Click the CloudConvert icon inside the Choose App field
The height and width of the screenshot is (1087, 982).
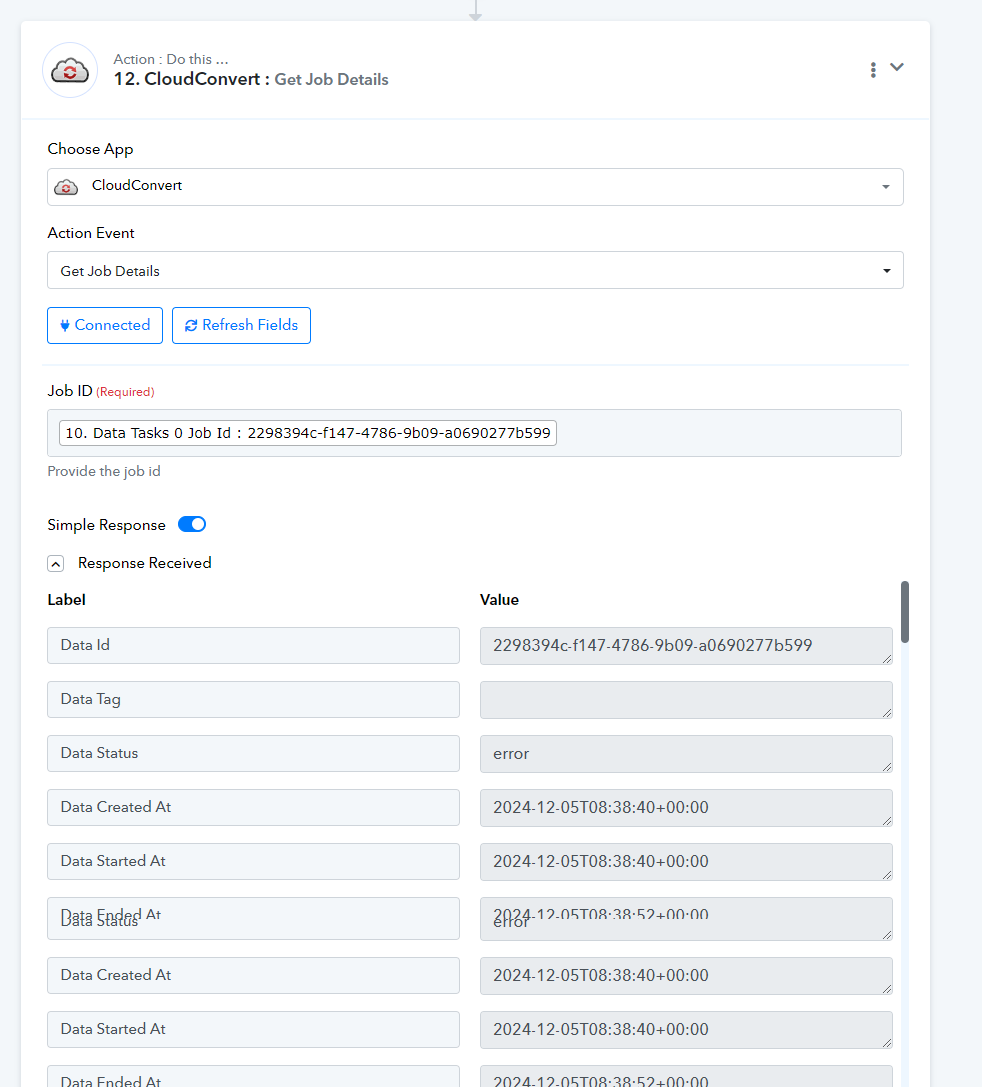point(67,187)
